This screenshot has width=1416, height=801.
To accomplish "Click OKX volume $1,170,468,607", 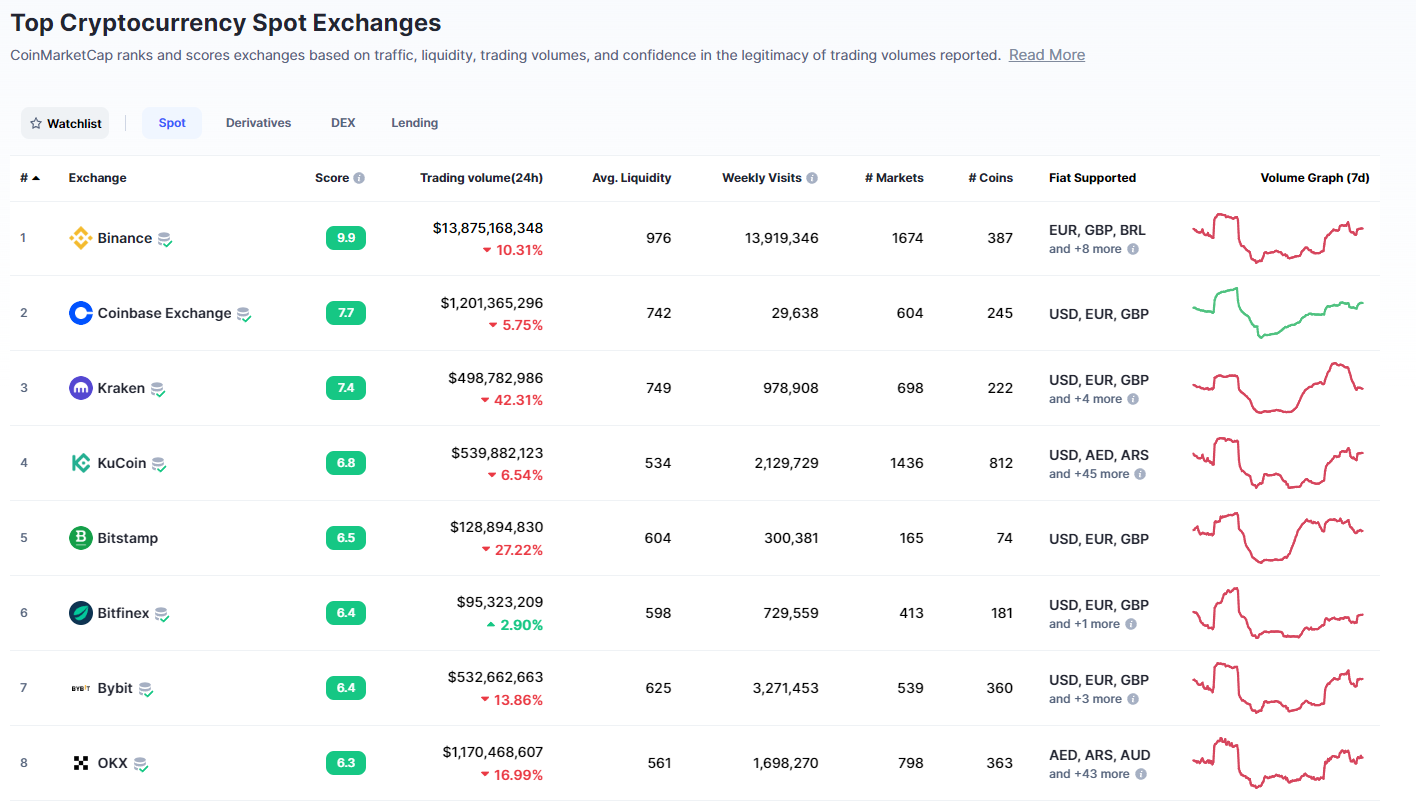I will pyautogui.click(x=493, y=752).
